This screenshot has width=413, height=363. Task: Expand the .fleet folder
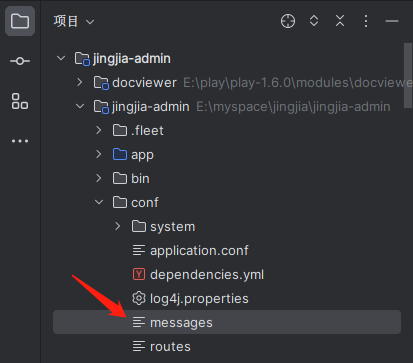99,130
